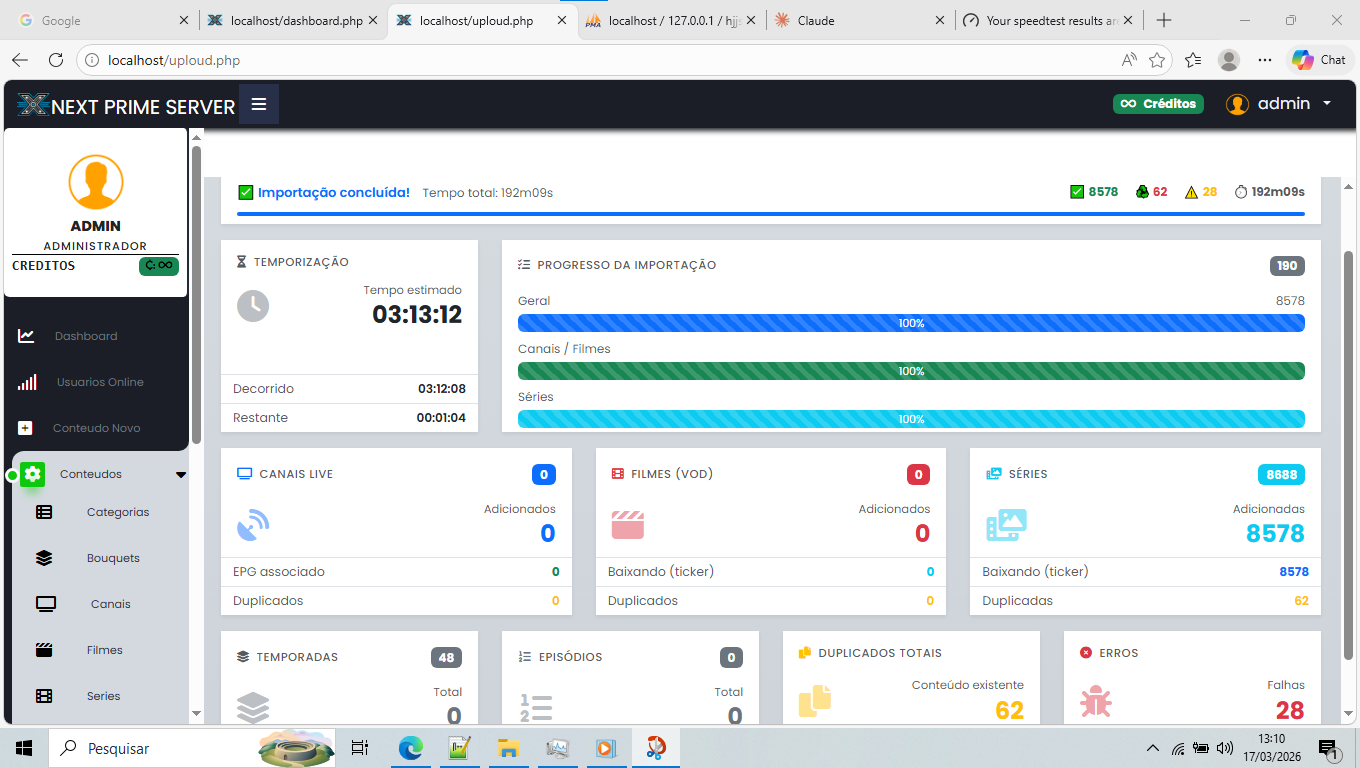Open Conteudo Novo page
Screen dimensions: 1360x768
click(96, 428)
